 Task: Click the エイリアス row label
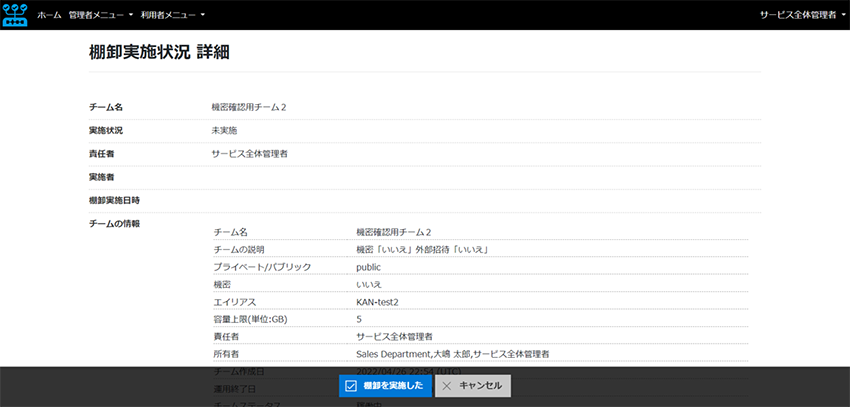[x=236, y=301]
